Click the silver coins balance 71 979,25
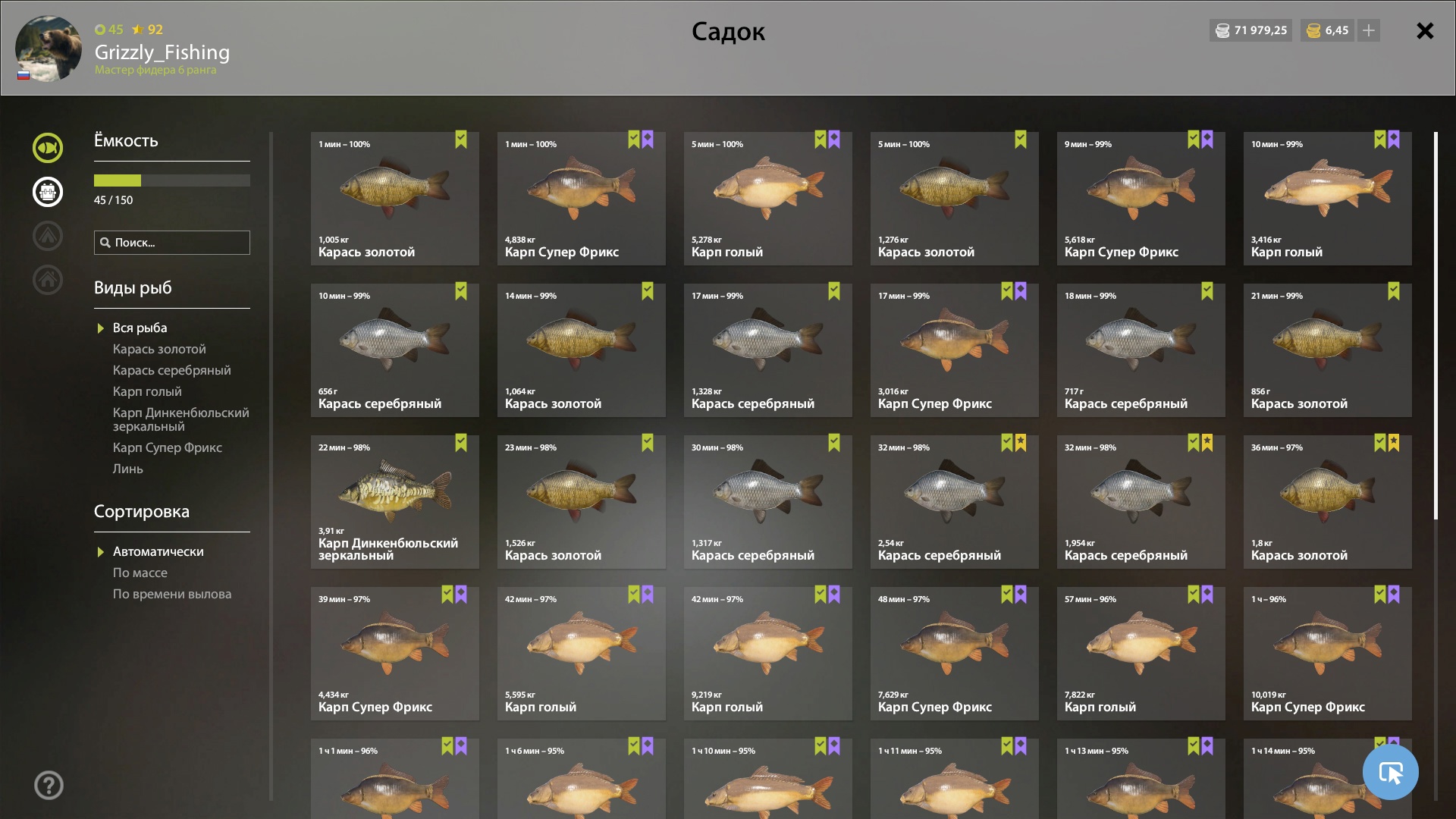Viewport: 1456px width, 819px height. coord(1251,30)
